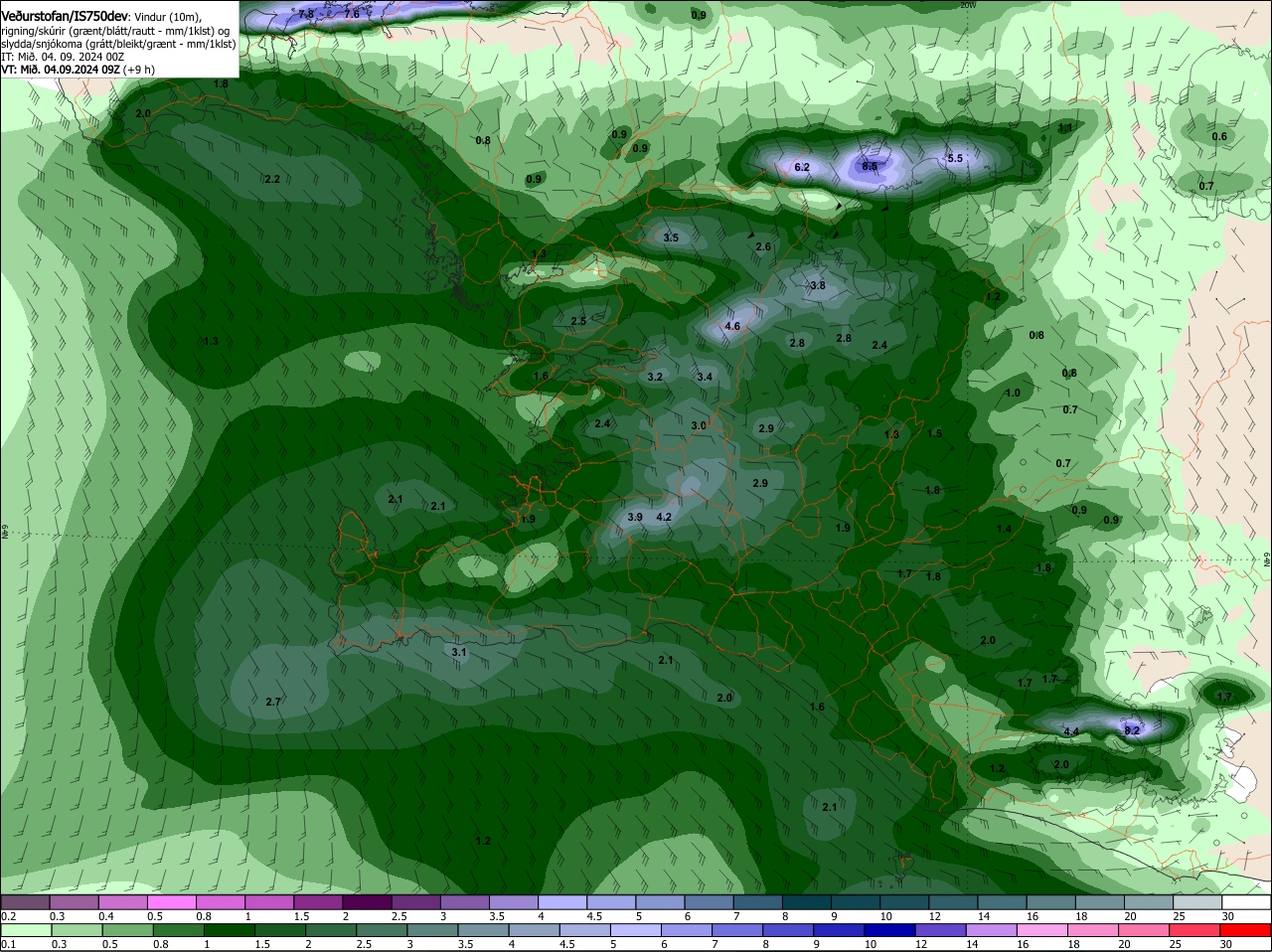Viewport: 1272px width, 952px height.
Task: Click the 3.1 precipitation value
Action: tap(459, 652)
